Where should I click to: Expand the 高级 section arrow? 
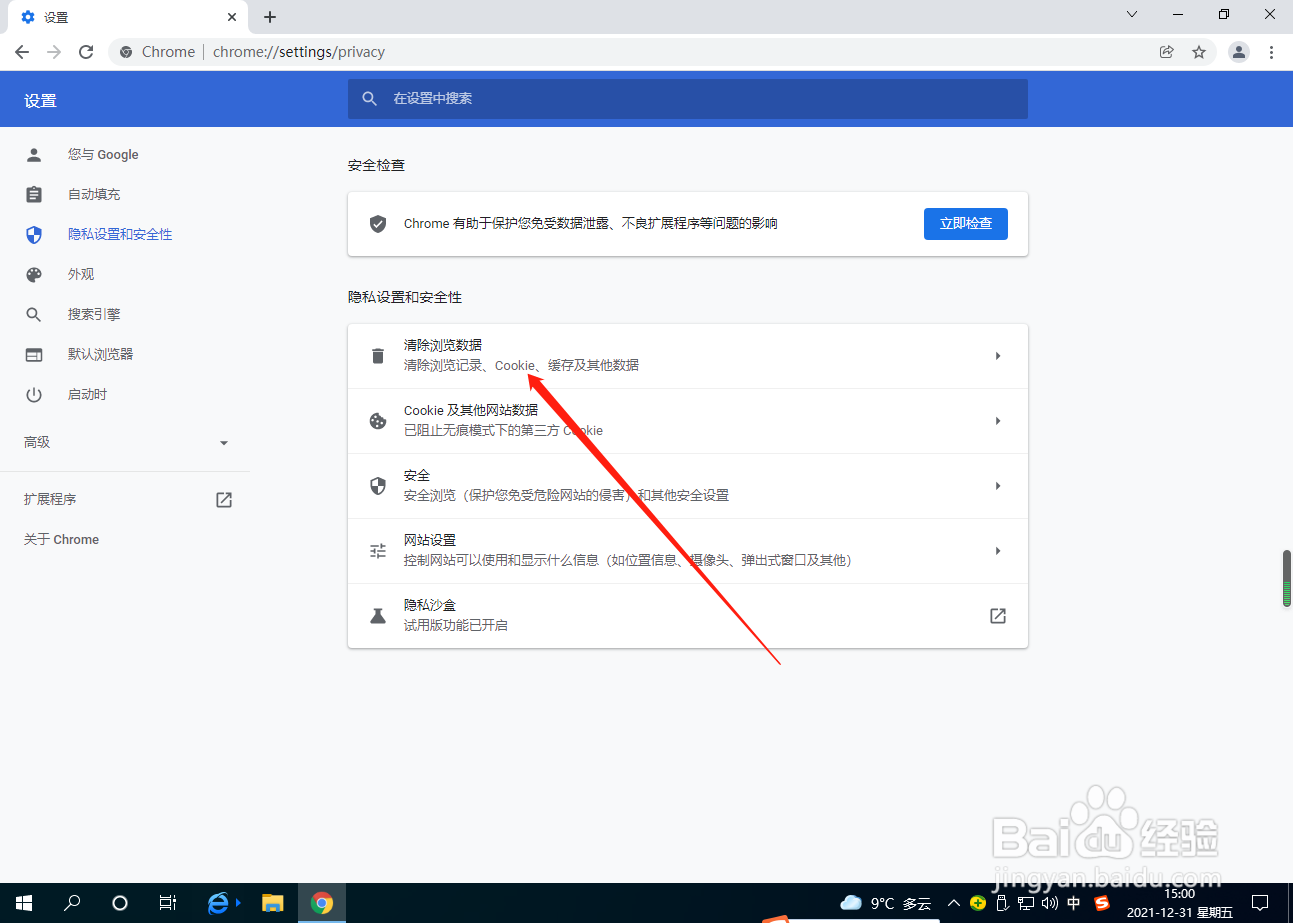click(224, 442)
